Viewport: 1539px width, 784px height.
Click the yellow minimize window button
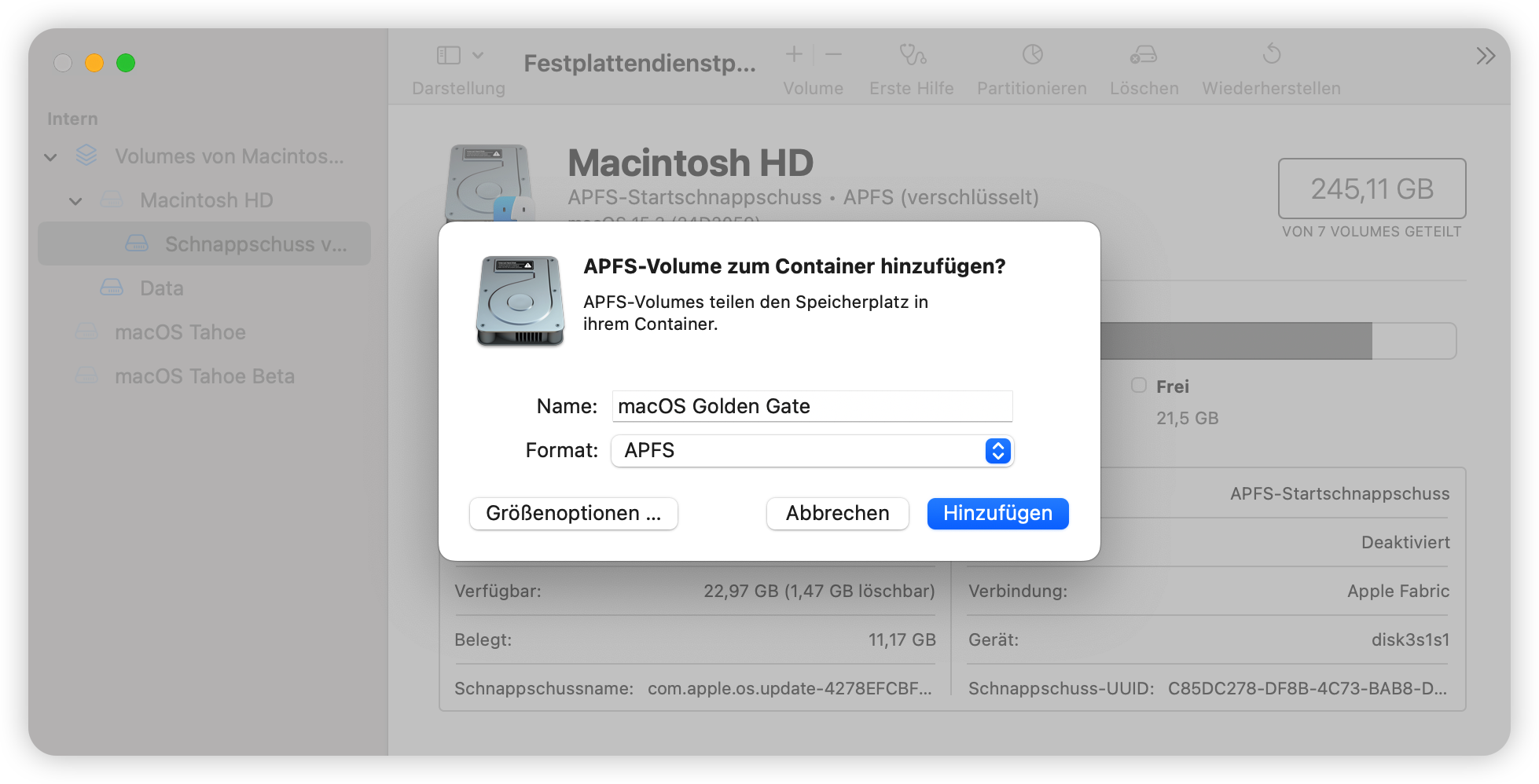[94, 63]
